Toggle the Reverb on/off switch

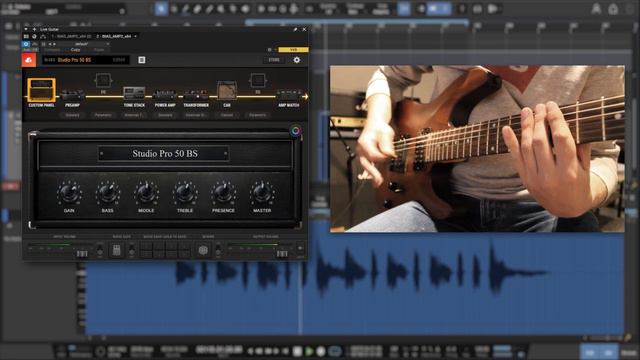pyautogui.click(x=218, y=250)
